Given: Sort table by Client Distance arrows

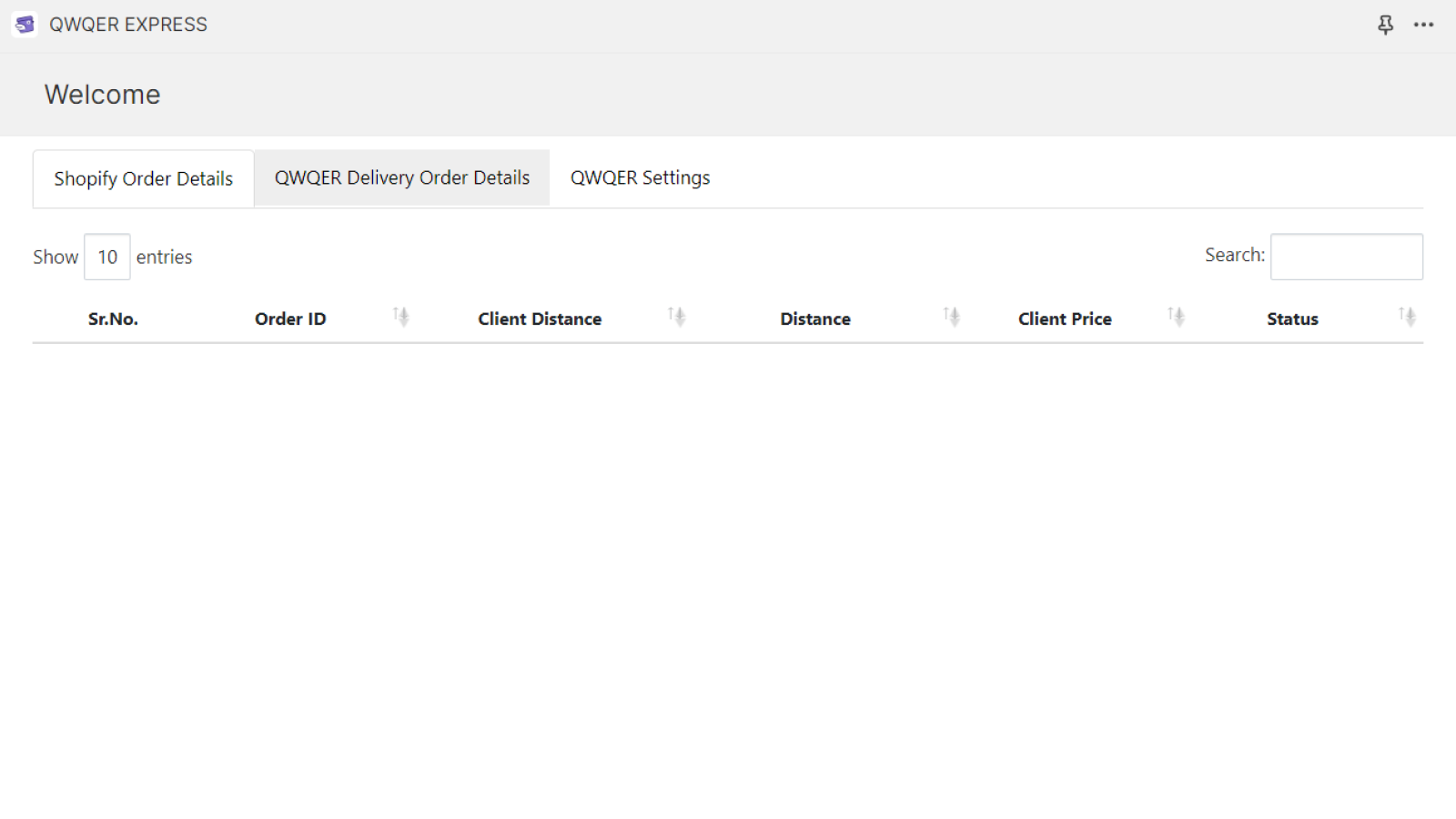Looking at the screenshot, I should [676, 317].
